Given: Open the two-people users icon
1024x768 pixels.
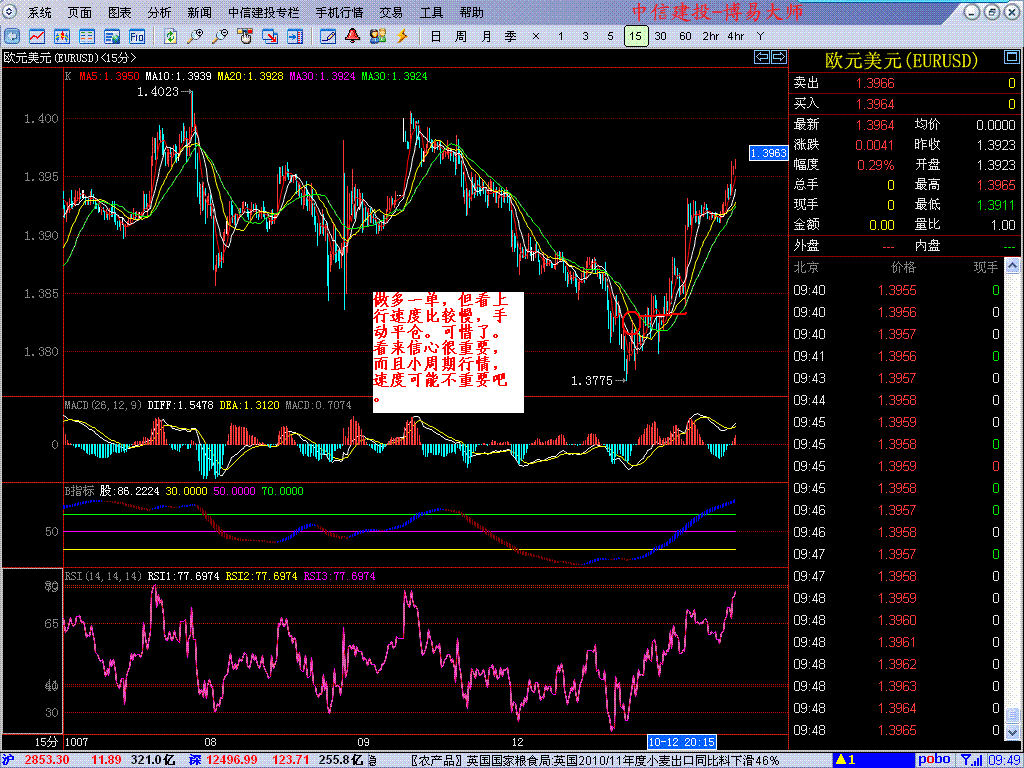Looking at the screenshot, I should [x=377, y=36].
